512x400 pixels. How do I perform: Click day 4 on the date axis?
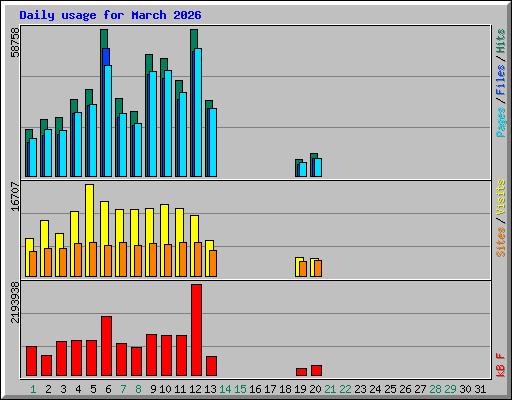(x=78, y=389)
